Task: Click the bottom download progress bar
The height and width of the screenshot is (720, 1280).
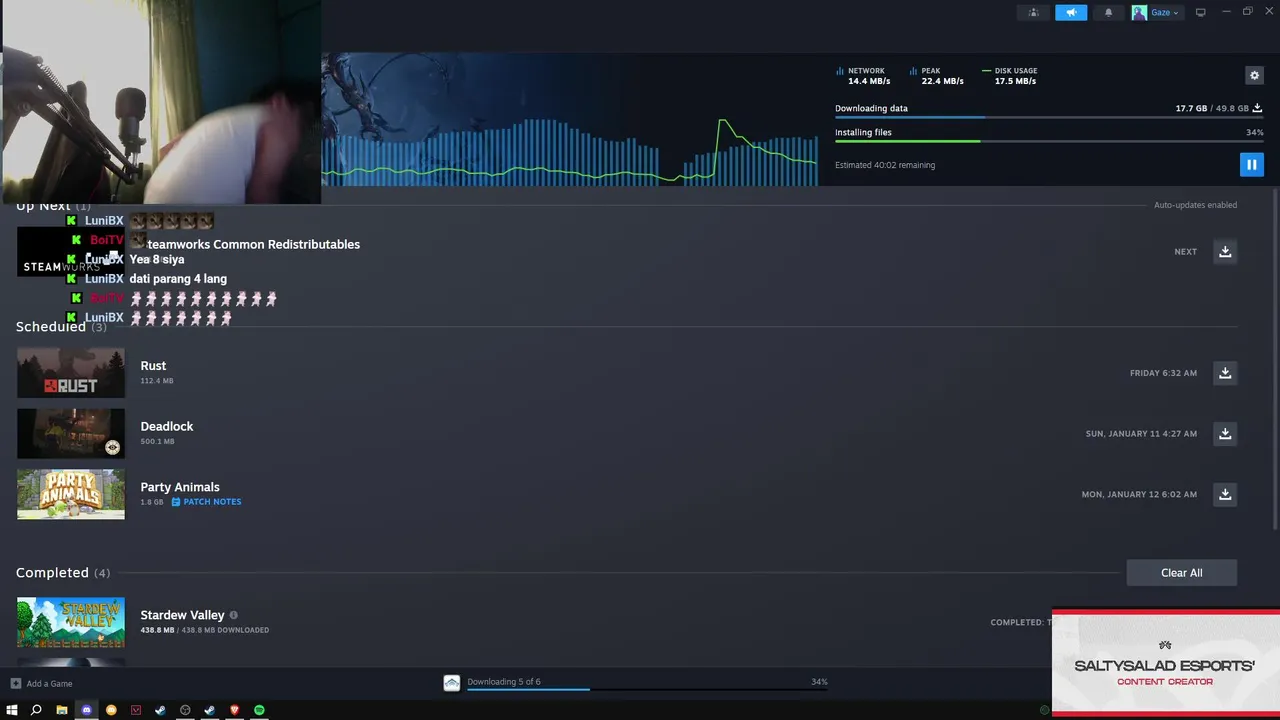Action: tap(647, 689)
